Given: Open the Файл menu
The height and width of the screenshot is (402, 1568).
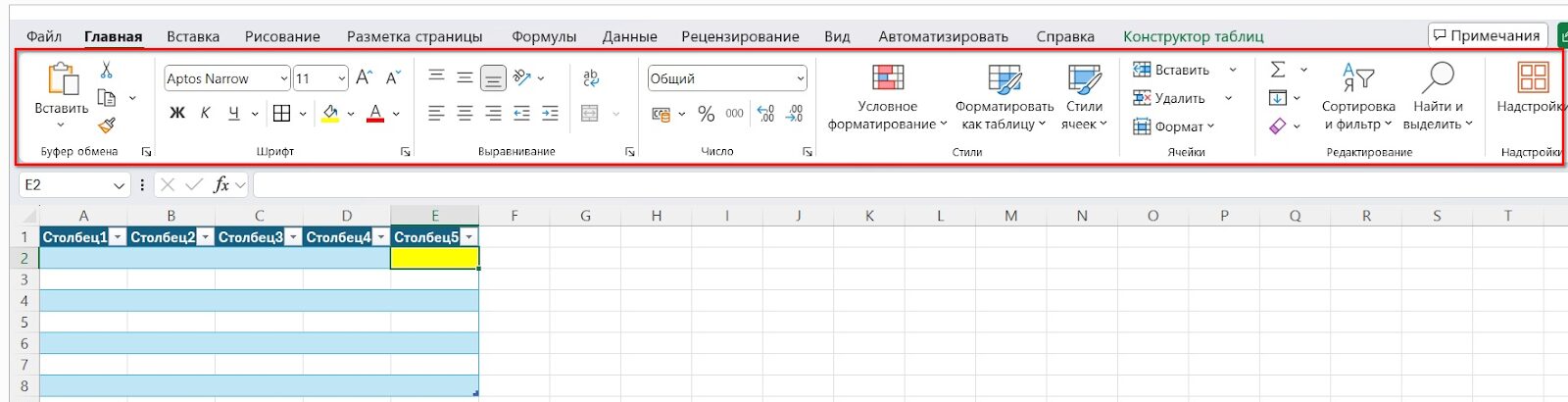Looking at the screenshot, I should pyautogui.click(x=44, y=36).
